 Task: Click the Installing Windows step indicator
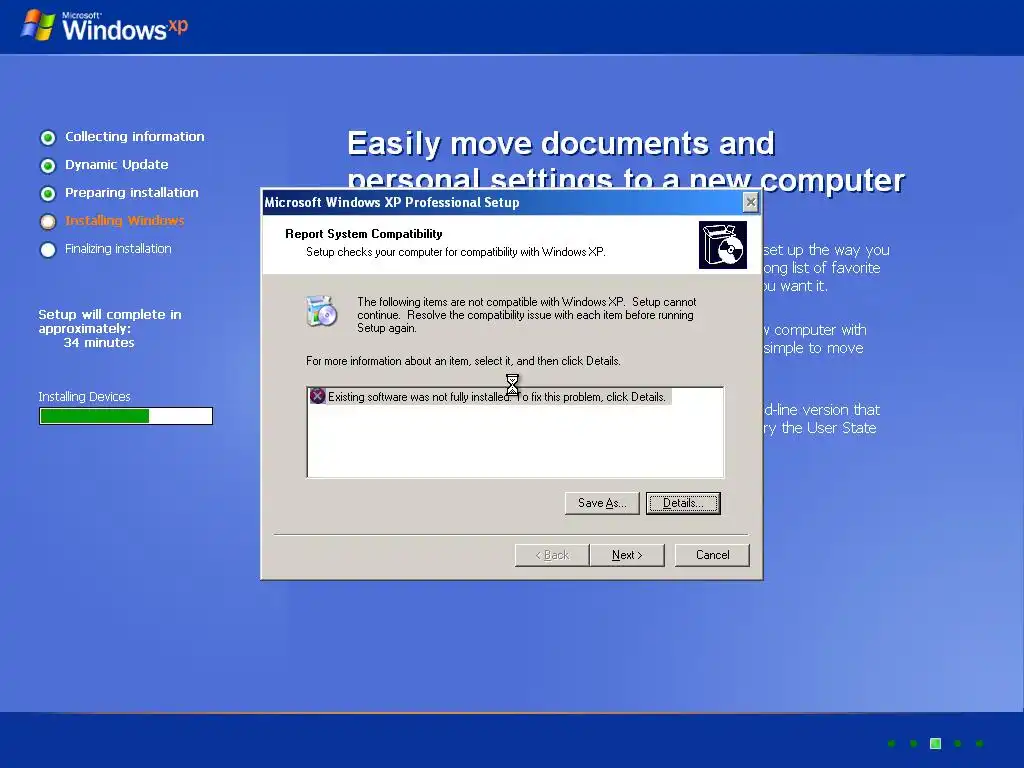pos(48,221)
